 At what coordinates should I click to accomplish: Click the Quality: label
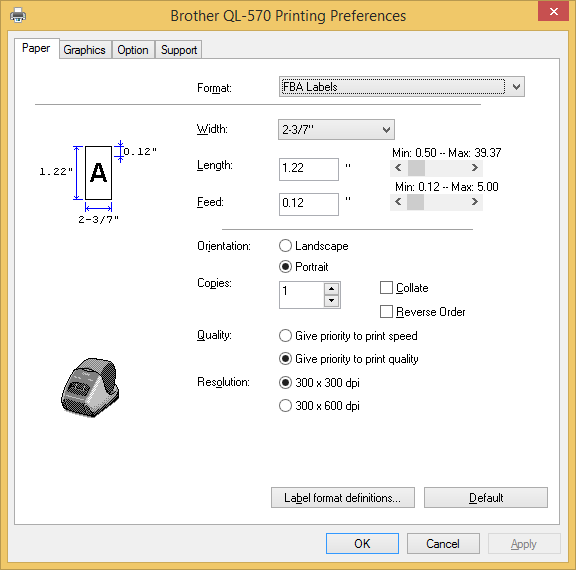point(214,335)
